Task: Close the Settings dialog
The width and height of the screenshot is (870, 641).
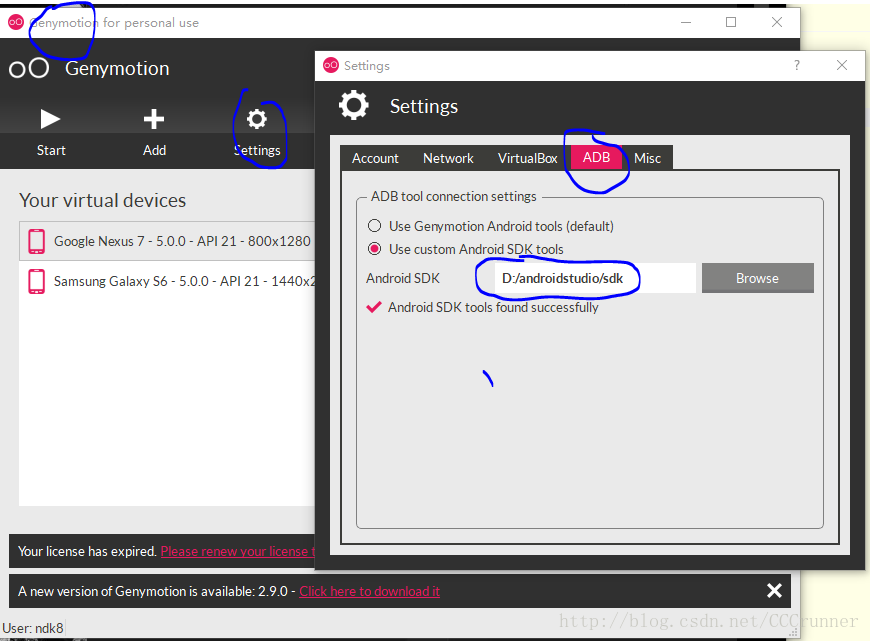Action: (842, 65)
